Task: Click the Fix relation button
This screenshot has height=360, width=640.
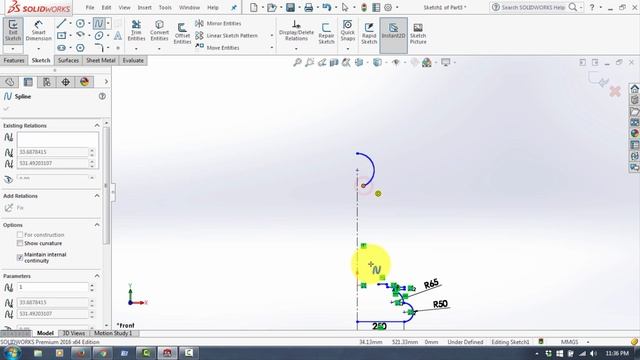Action: pyautogui.click(x=14, y=208)
